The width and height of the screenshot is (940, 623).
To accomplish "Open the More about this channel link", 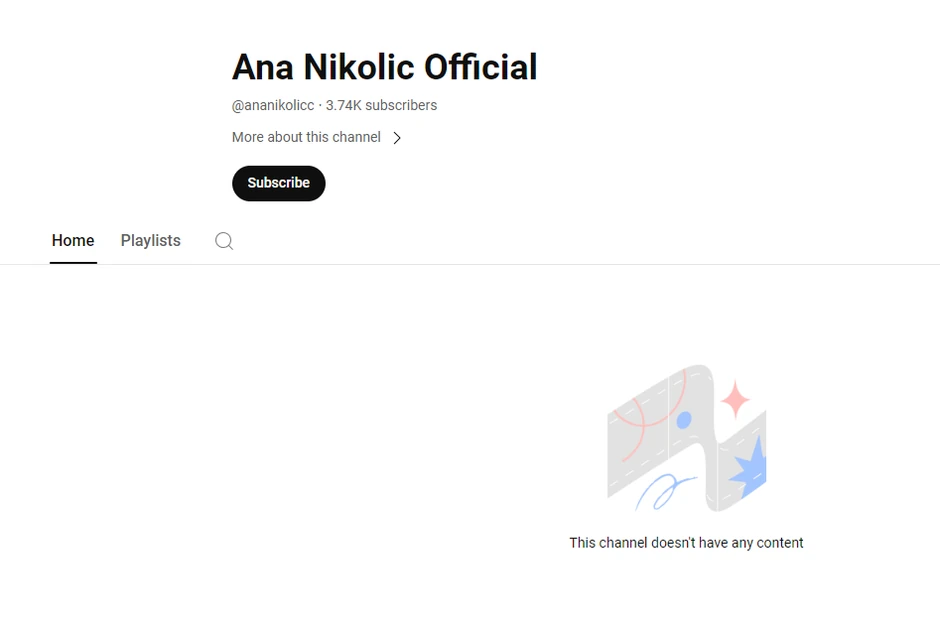I will pos(306,137).
